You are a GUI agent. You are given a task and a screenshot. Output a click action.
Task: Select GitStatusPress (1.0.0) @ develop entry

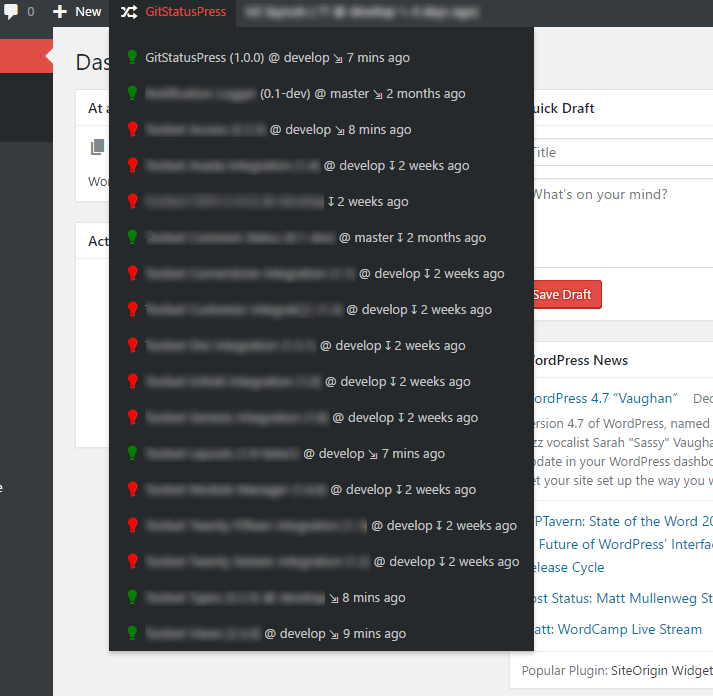click(277, 58)
